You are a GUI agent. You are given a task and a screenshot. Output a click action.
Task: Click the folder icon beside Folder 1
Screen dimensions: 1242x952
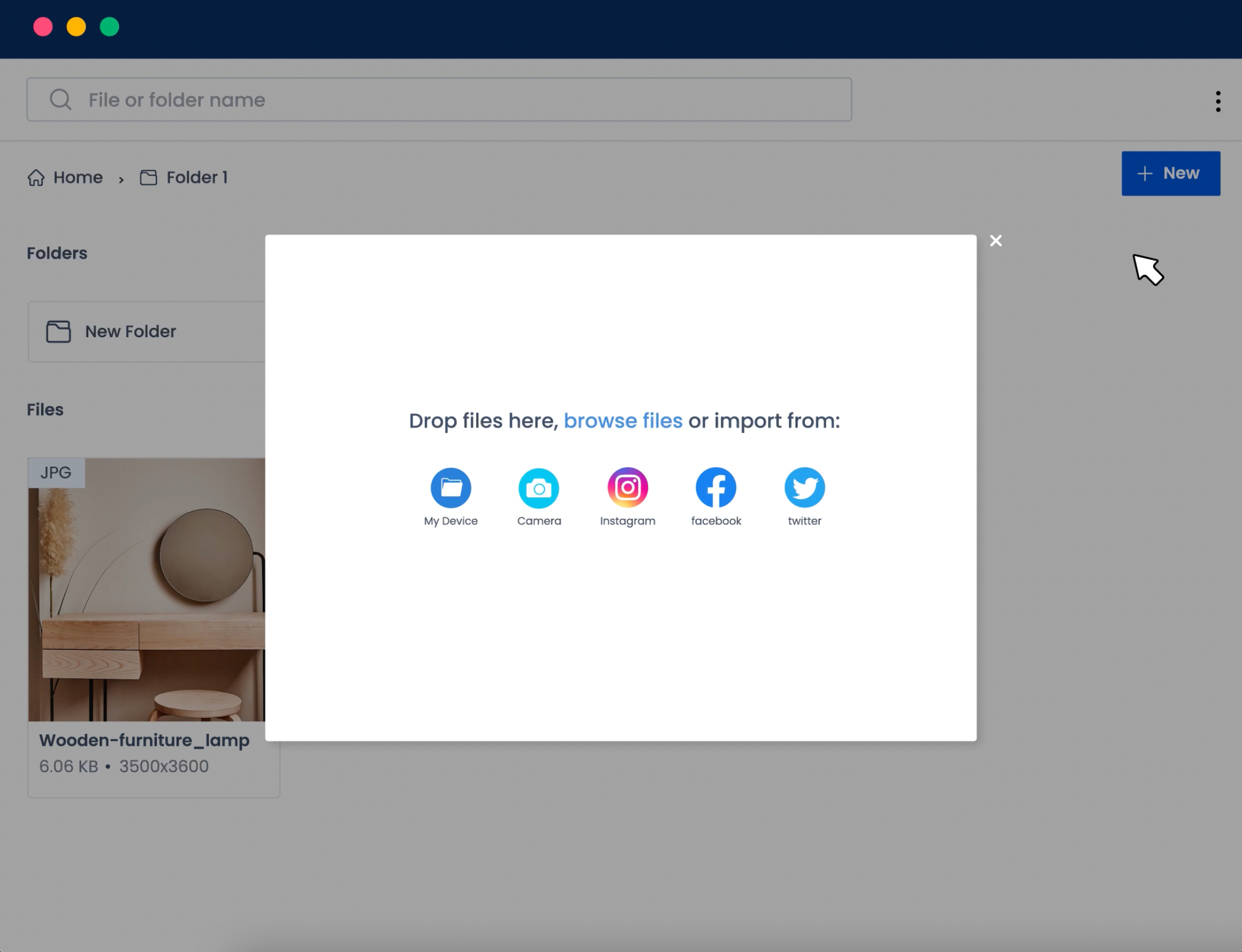(x=148, y=177)
